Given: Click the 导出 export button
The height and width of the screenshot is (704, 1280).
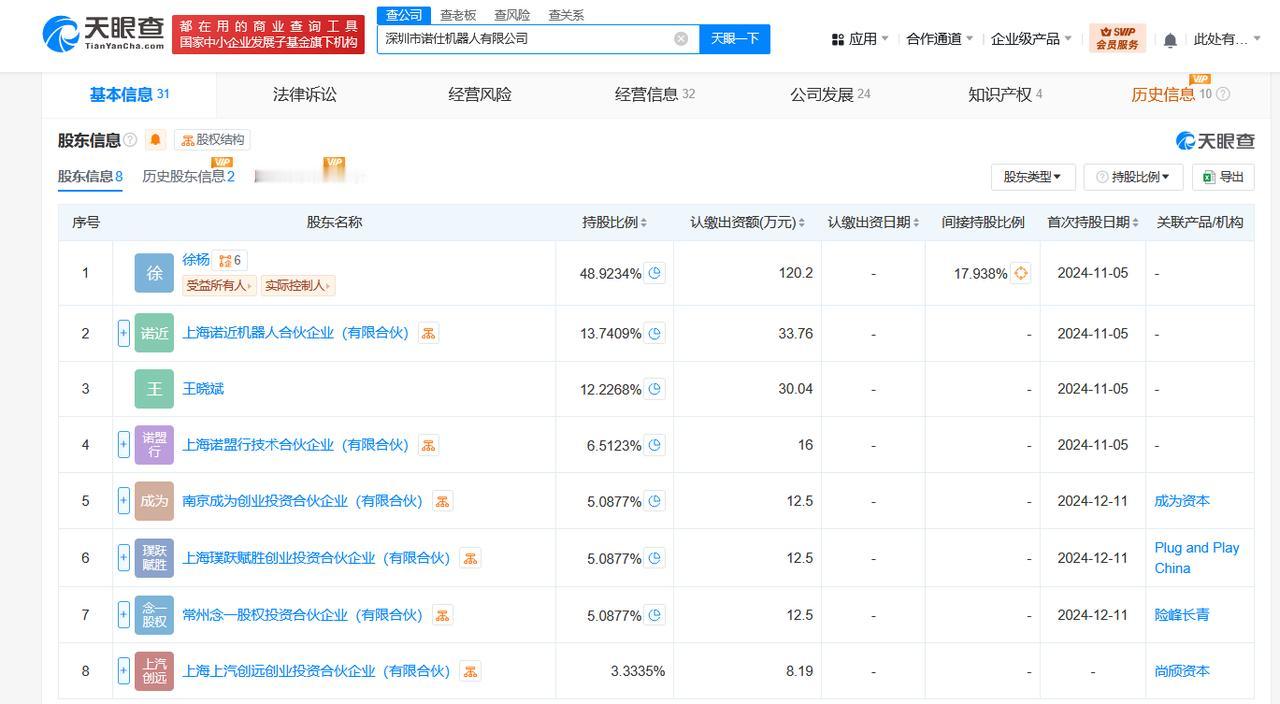Looking at the screenshot, I should (x=1223, y=177).
